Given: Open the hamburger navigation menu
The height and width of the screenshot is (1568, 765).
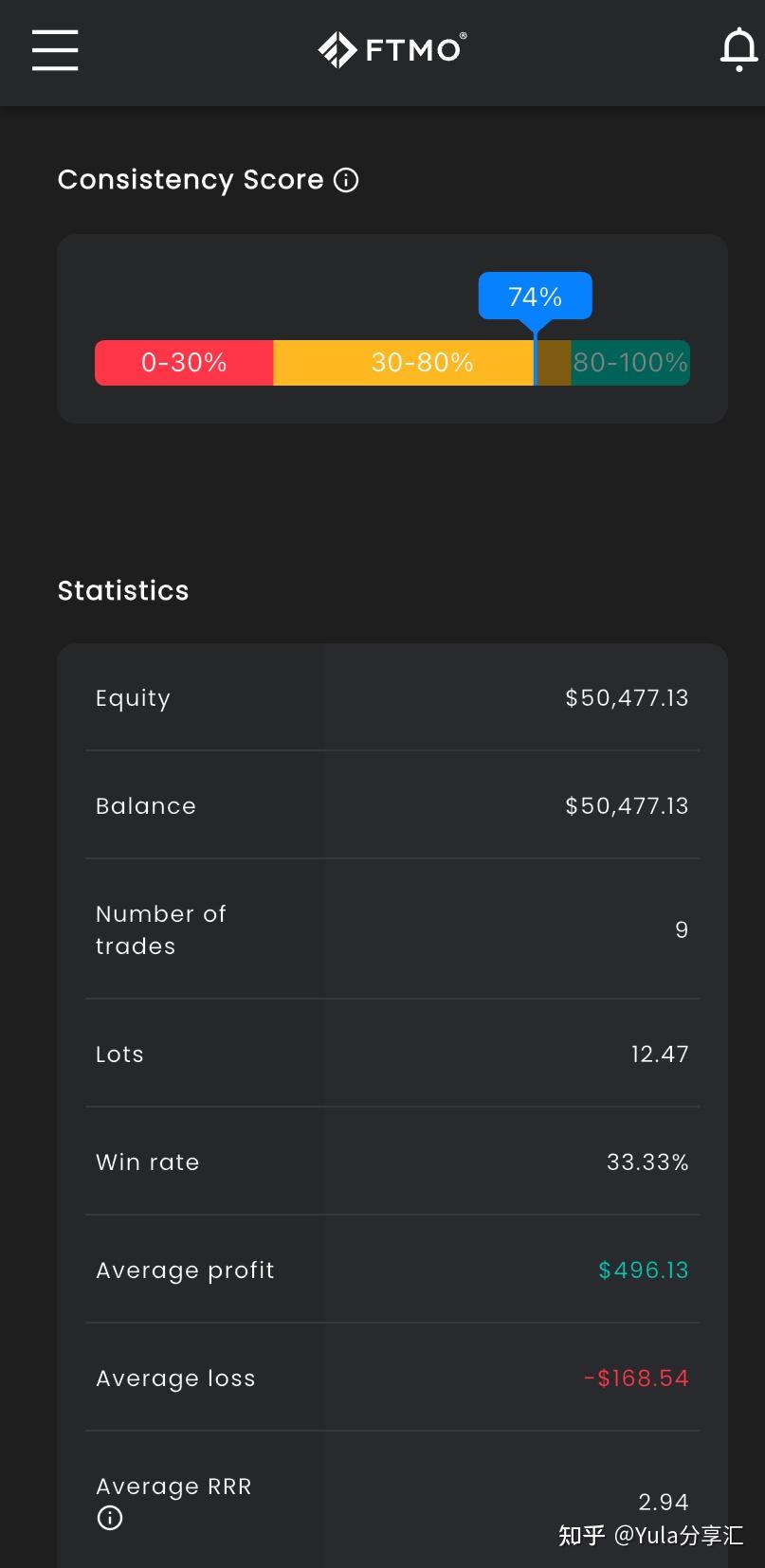Looking at the screenshot, I should (x=55, y=49).
